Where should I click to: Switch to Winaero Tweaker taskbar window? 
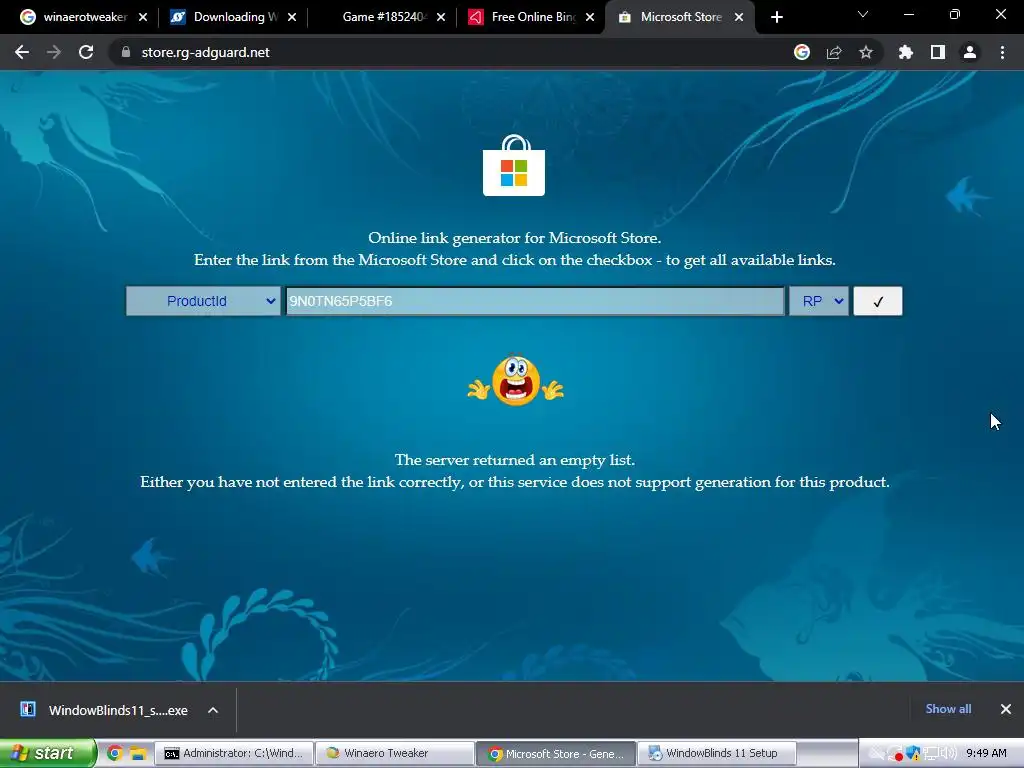pos(394,753)
